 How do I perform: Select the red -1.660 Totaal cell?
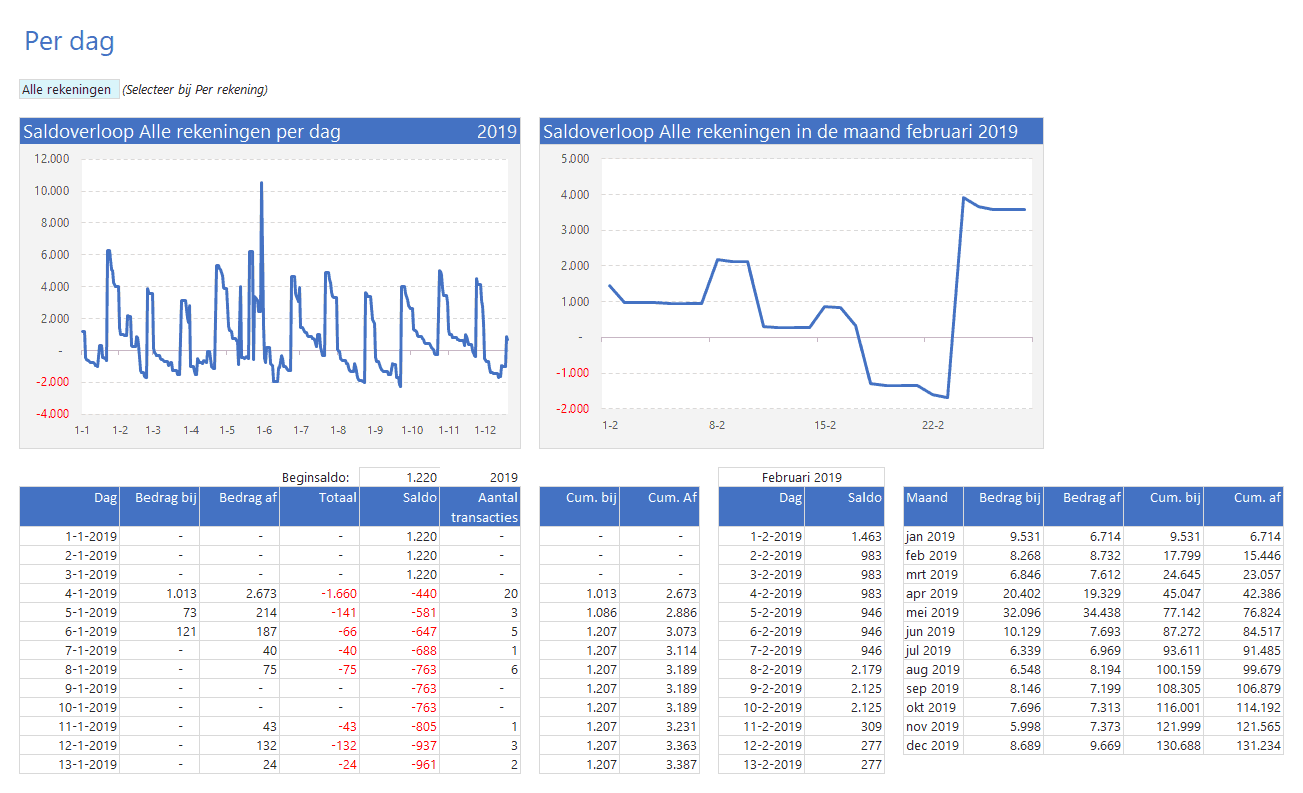tap(319, 593)
